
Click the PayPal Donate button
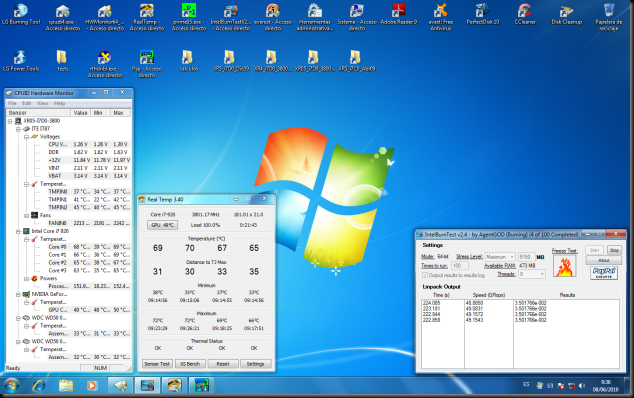click(603, 273)
